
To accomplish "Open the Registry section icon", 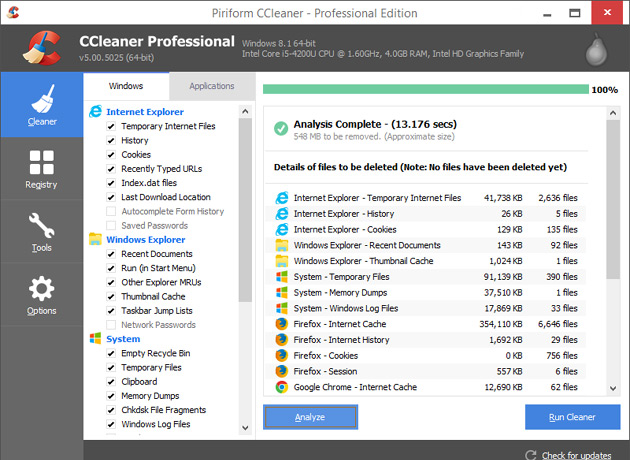I will pyautogui.click(x=41, y=169).
